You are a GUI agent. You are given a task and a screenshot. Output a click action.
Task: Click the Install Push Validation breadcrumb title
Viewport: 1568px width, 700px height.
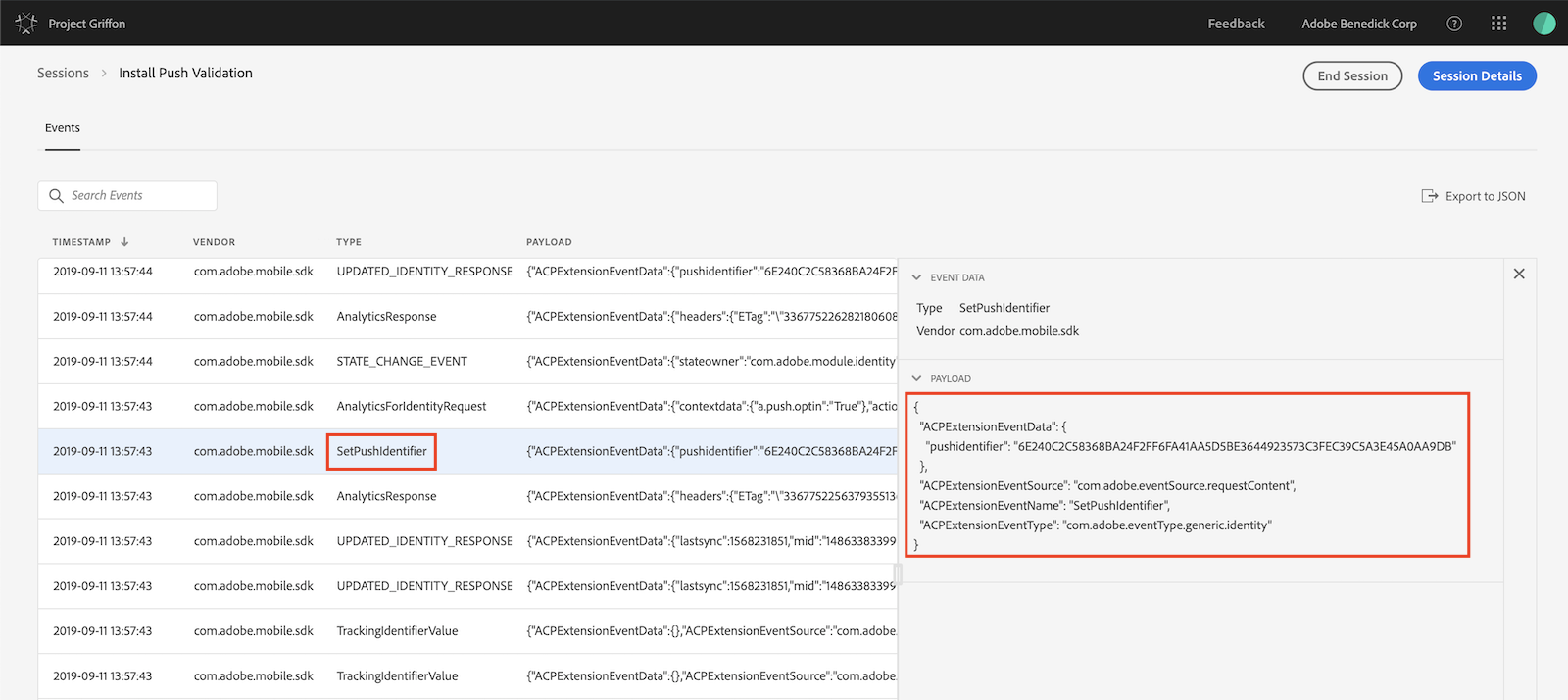point(185,73)
